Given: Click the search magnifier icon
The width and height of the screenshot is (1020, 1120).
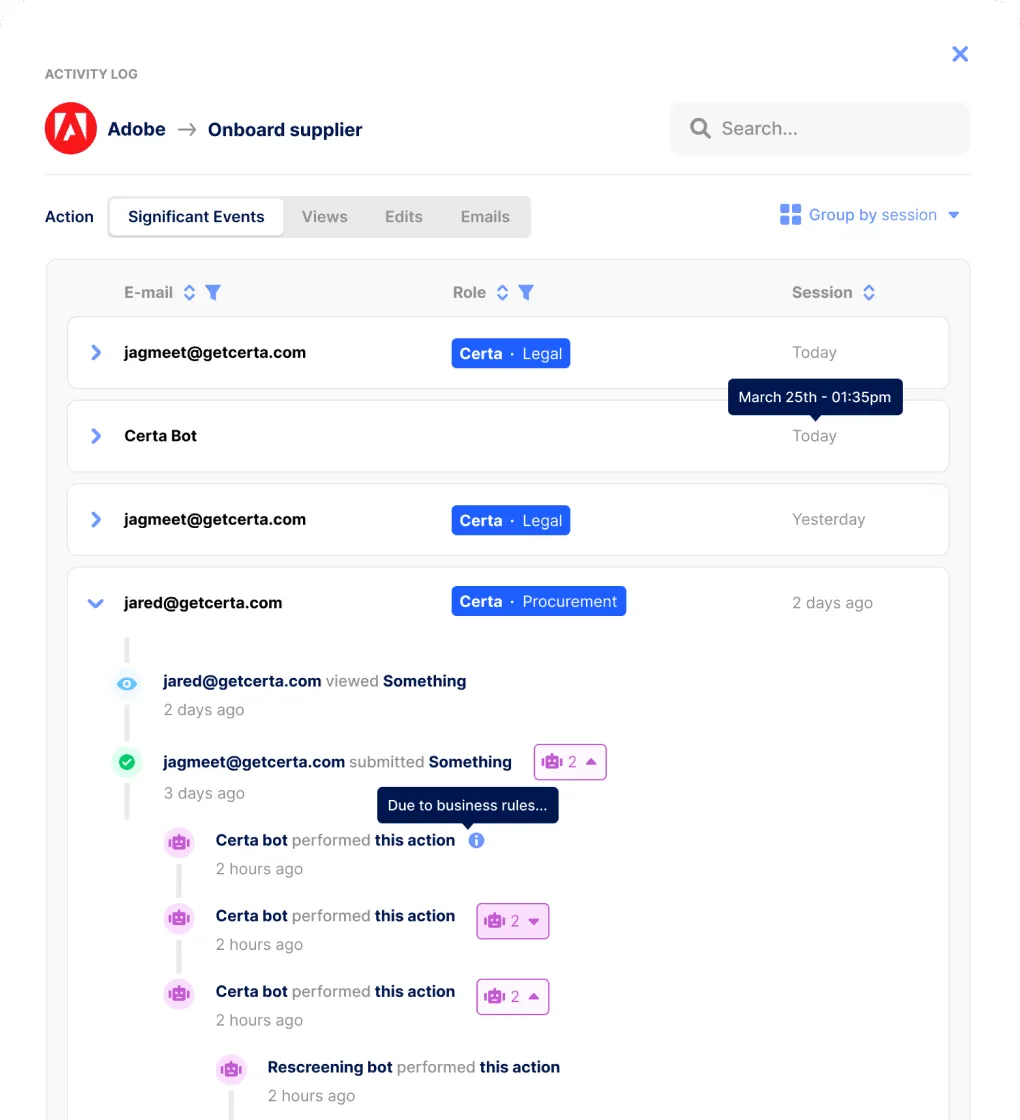Looking at the screenshot, I should 700,128.
